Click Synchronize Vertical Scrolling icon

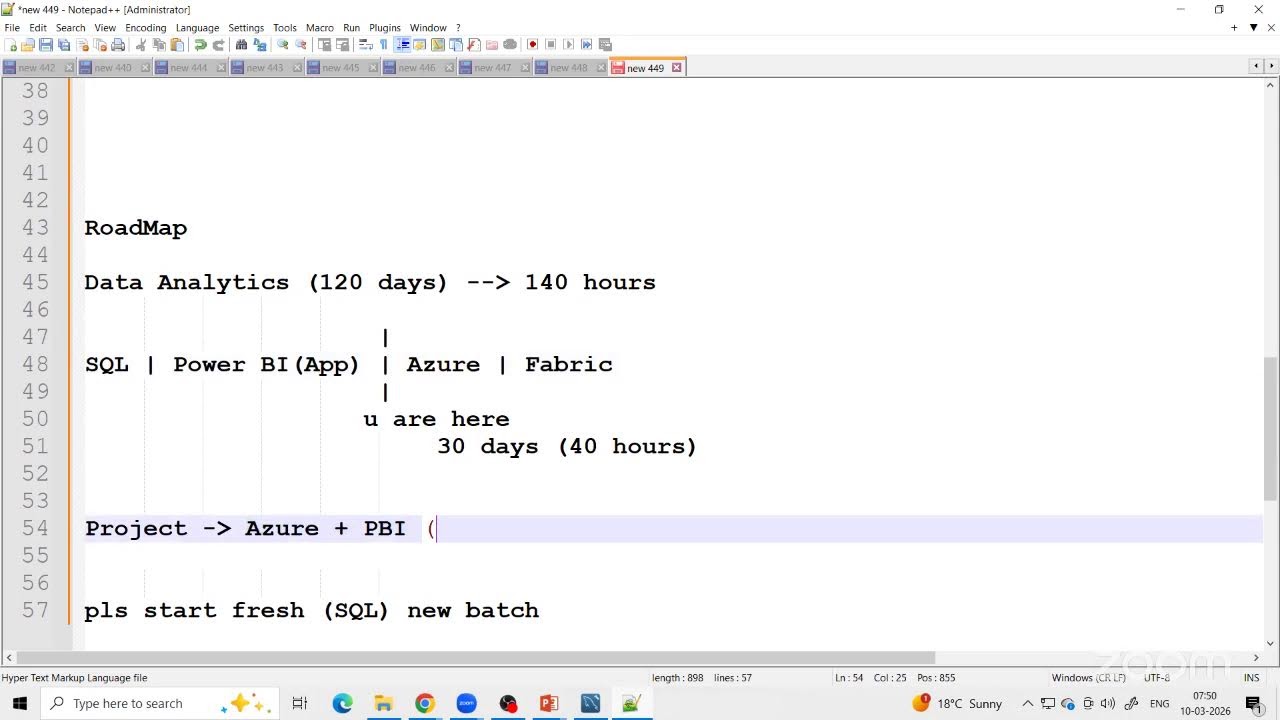click(324, 44)
